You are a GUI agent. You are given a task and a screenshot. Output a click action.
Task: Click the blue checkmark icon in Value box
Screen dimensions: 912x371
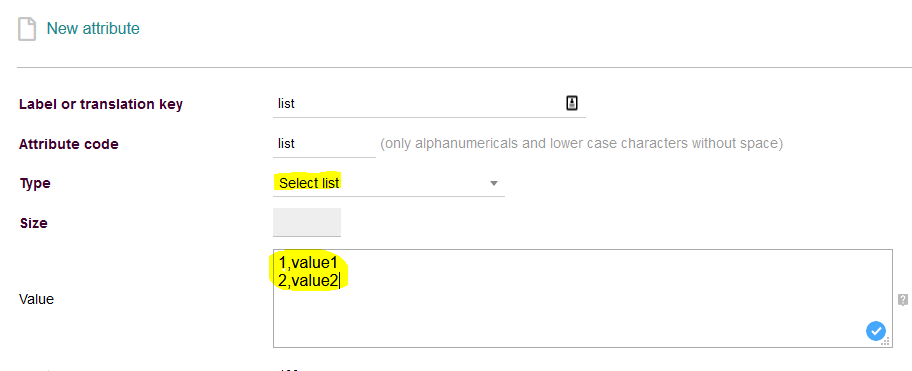875,331
